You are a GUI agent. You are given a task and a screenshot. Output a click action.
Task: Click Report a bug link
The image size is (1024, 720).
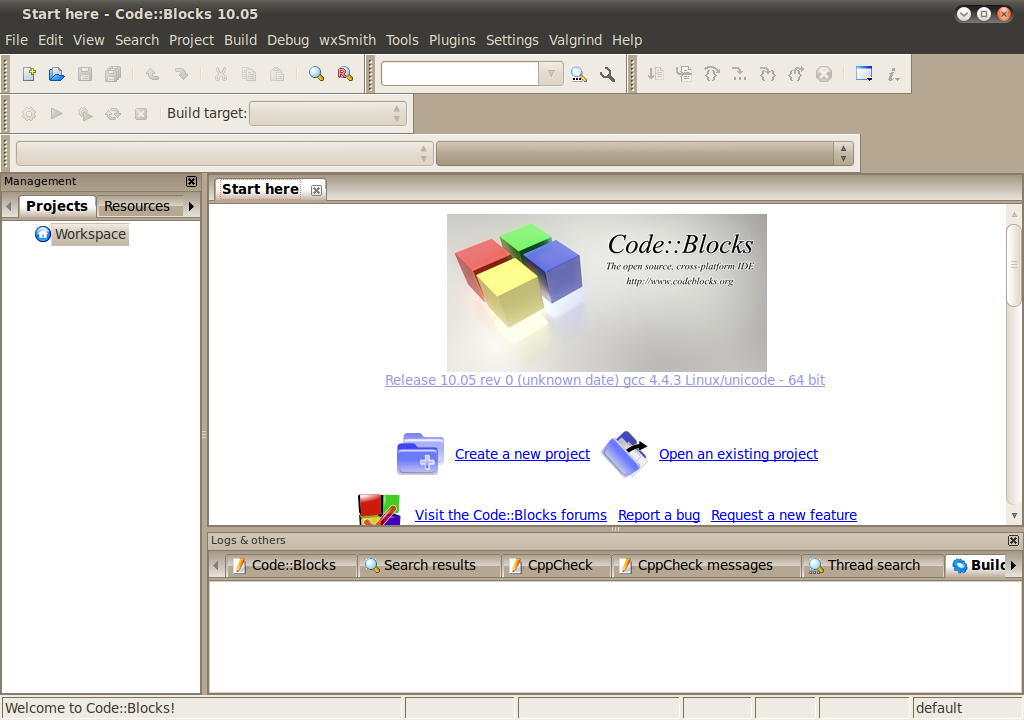click(659, 515)
